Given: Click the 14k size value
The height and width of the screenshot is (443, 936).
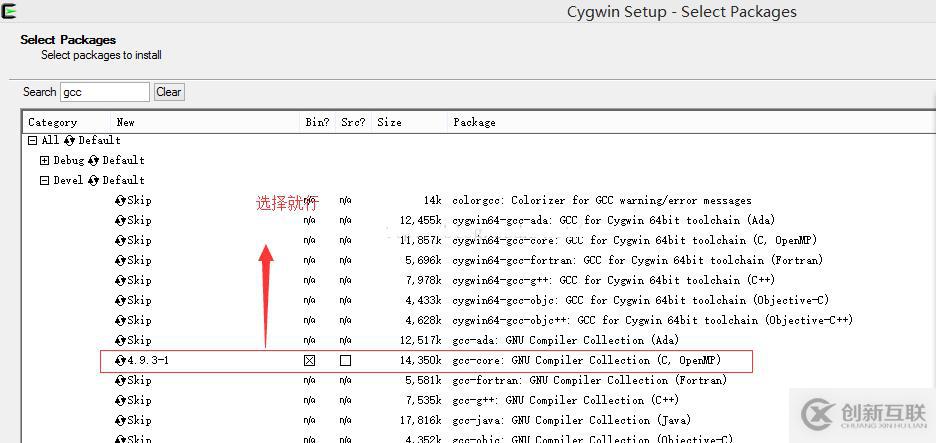Looking at the screenshot, I should point(433,201).
